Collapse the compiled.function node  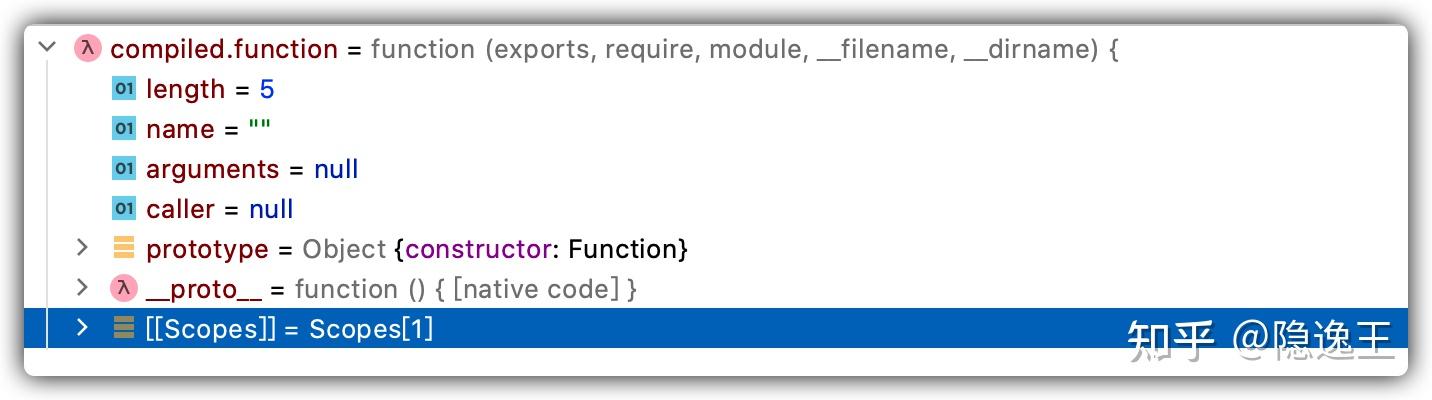click(x=46, y=48)
